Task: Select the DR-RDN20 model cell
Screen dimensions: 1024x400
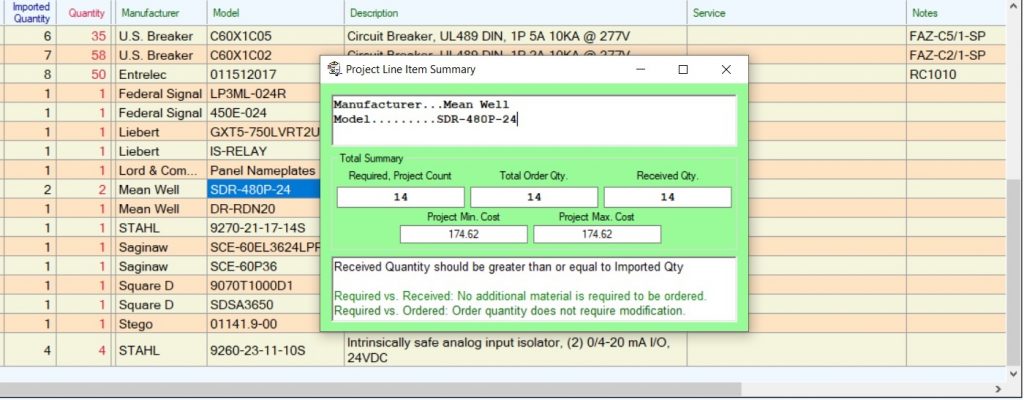Action: (x=263, y=209)
